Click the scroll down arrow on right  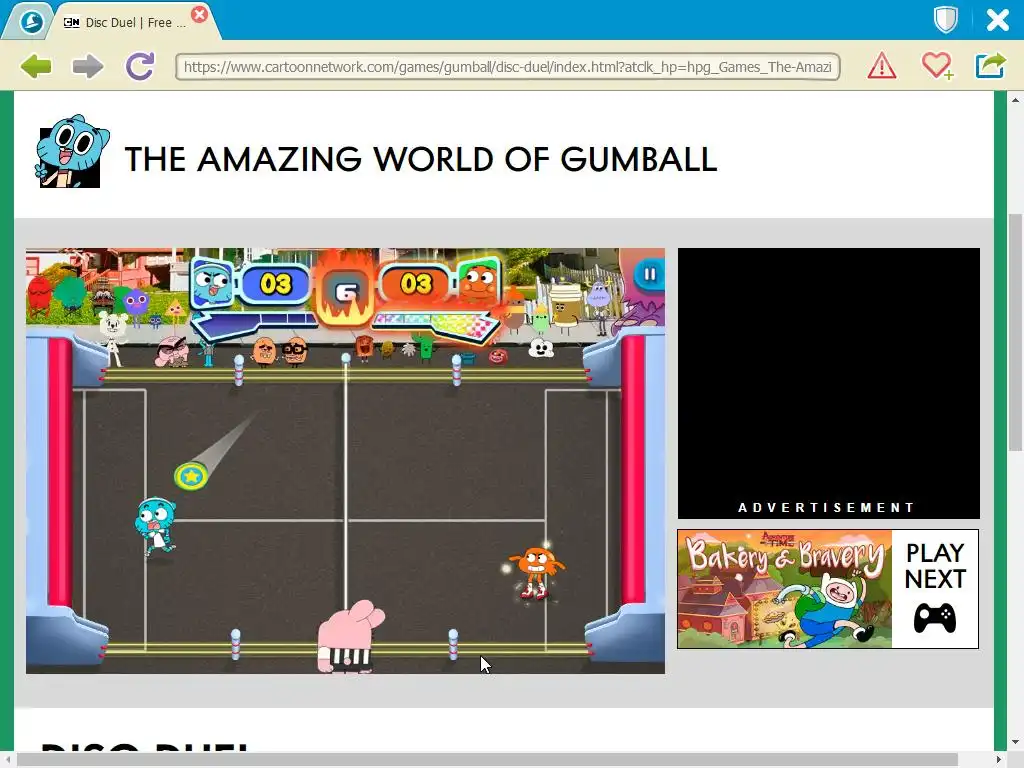(1015, 743)
